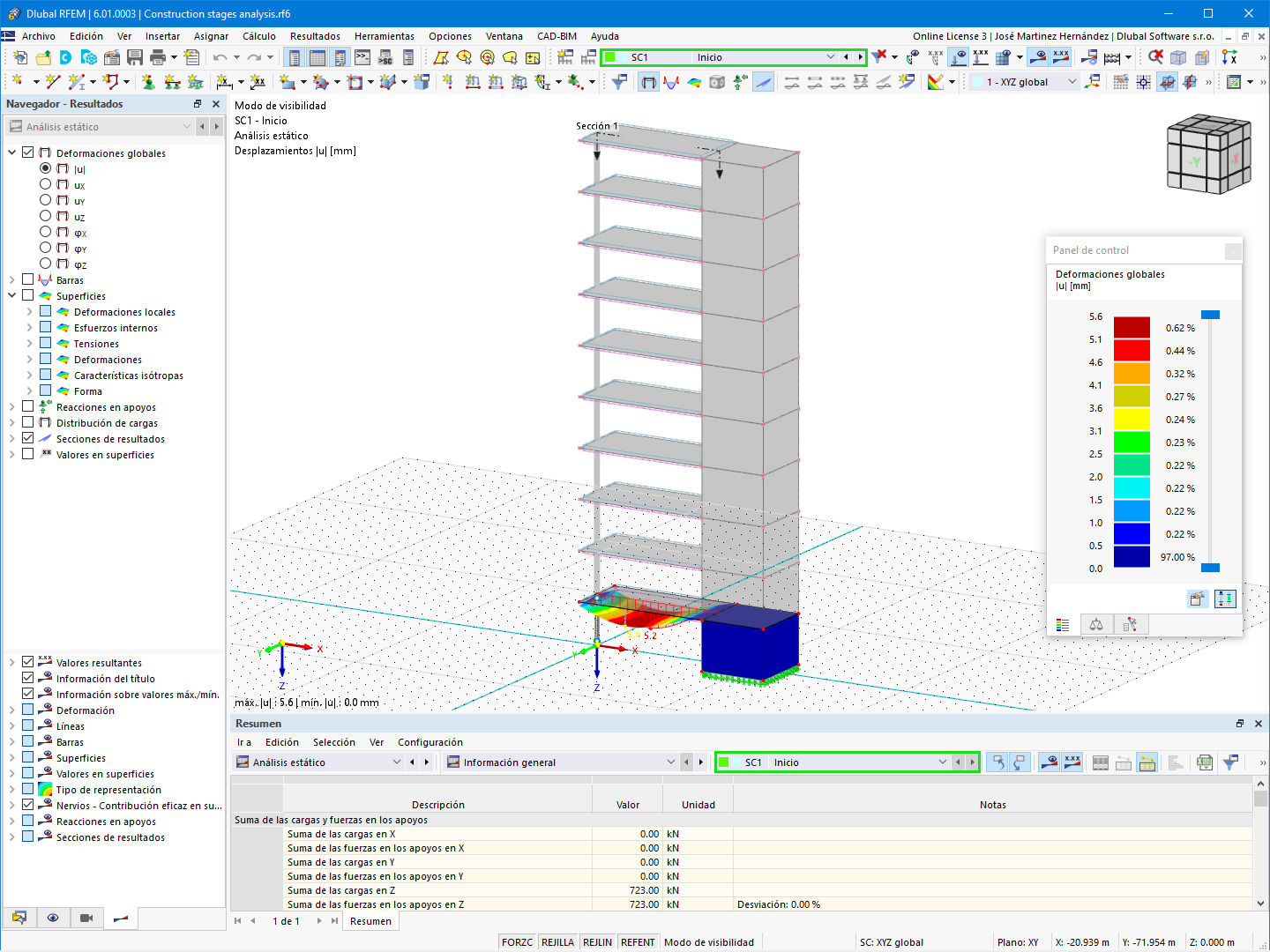Toggle result values display icon in the main toolbar
The height and width of the screenshot is (952, 1270).
click(1061, 57)
